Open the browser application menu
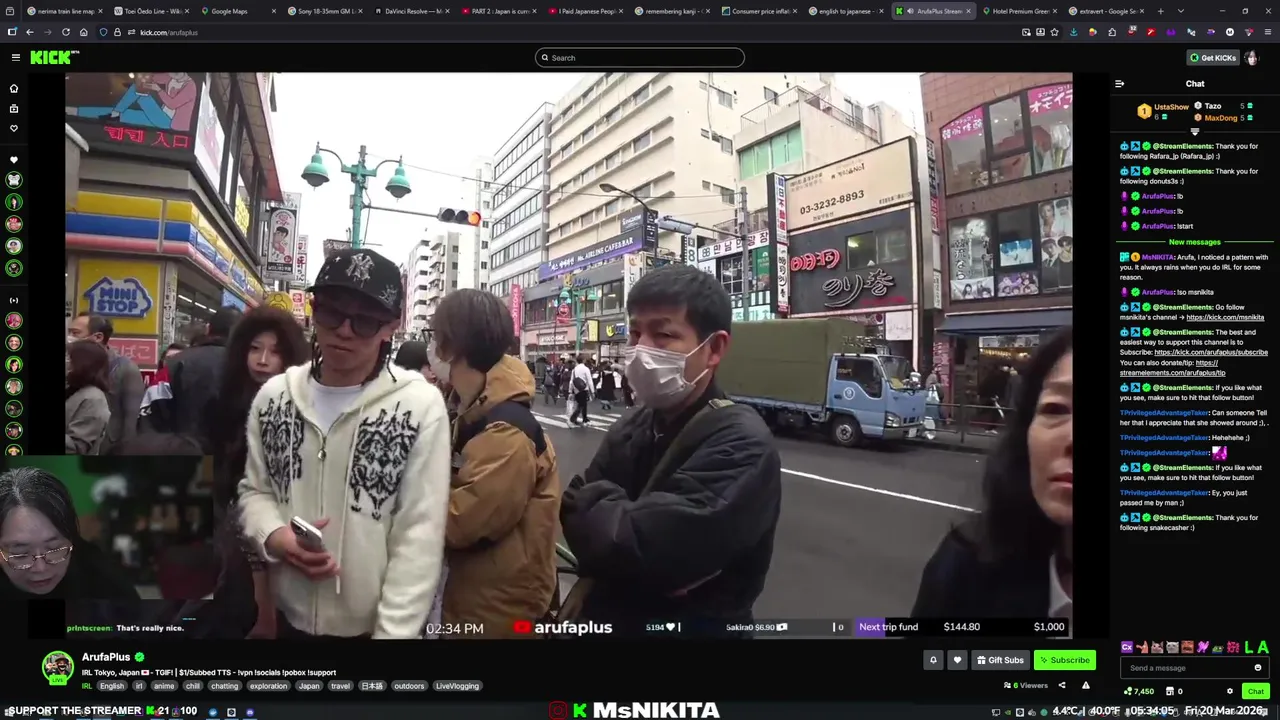Viewport: 1280px width, 720px height. tap(1267, 32)
